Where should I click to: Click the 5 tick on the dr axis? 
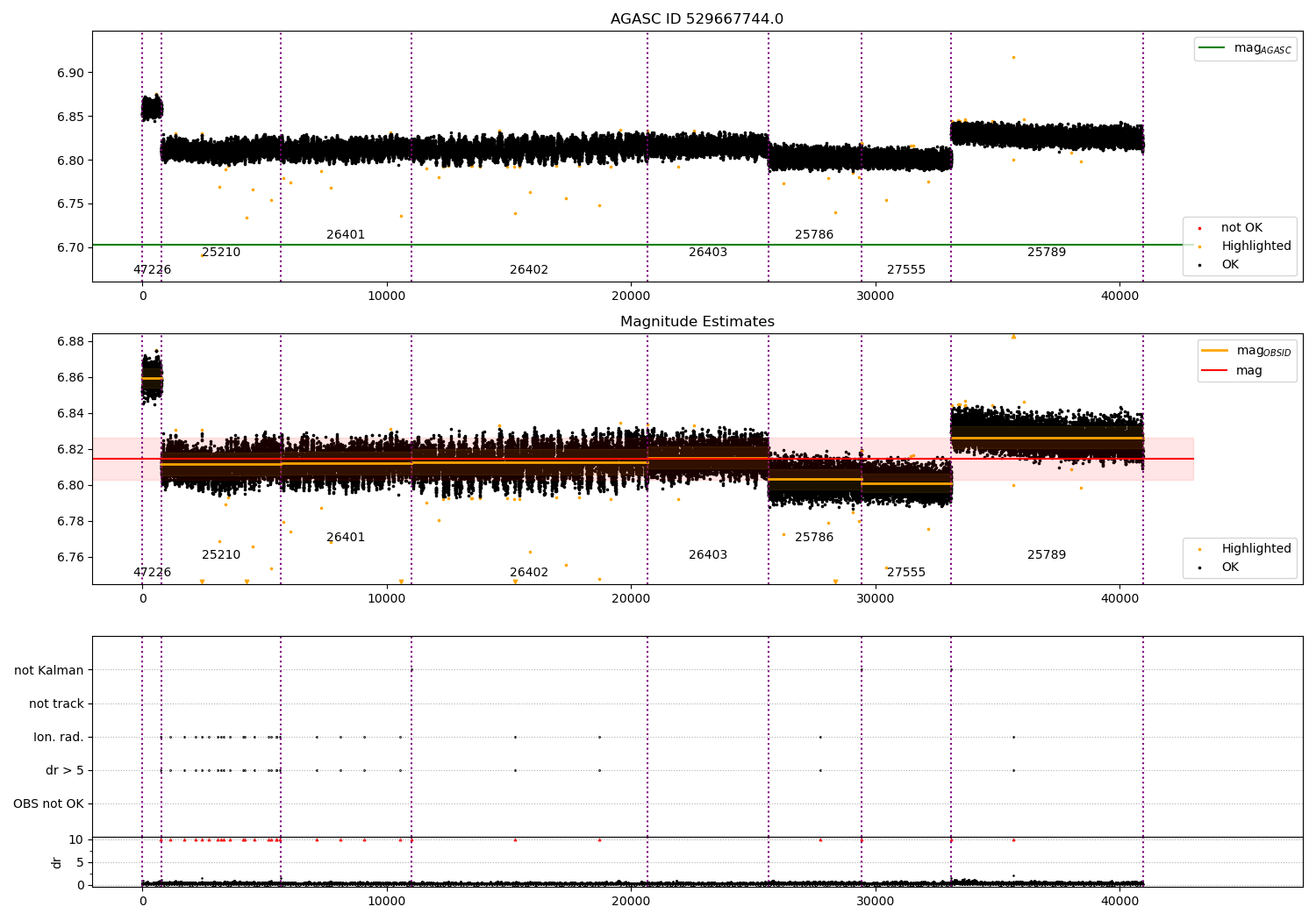point(80,862)
